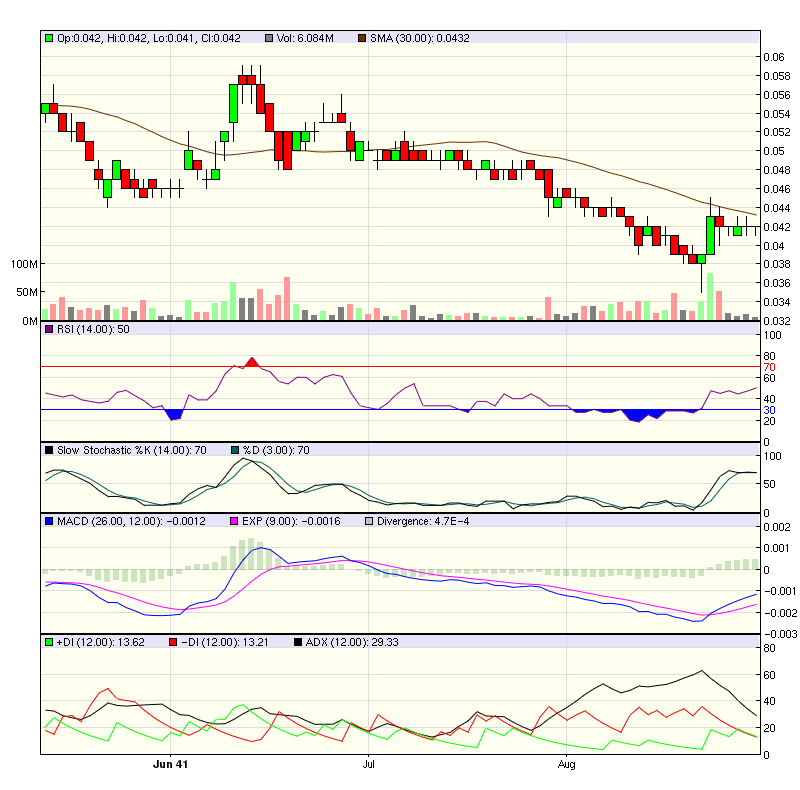800x790 pixels.
Task: Click the 'Op:0.042, Hi:0.042, Lo:0.041, Cl:0.042' text
Action: pyautogui.click(x=148, y=38)
